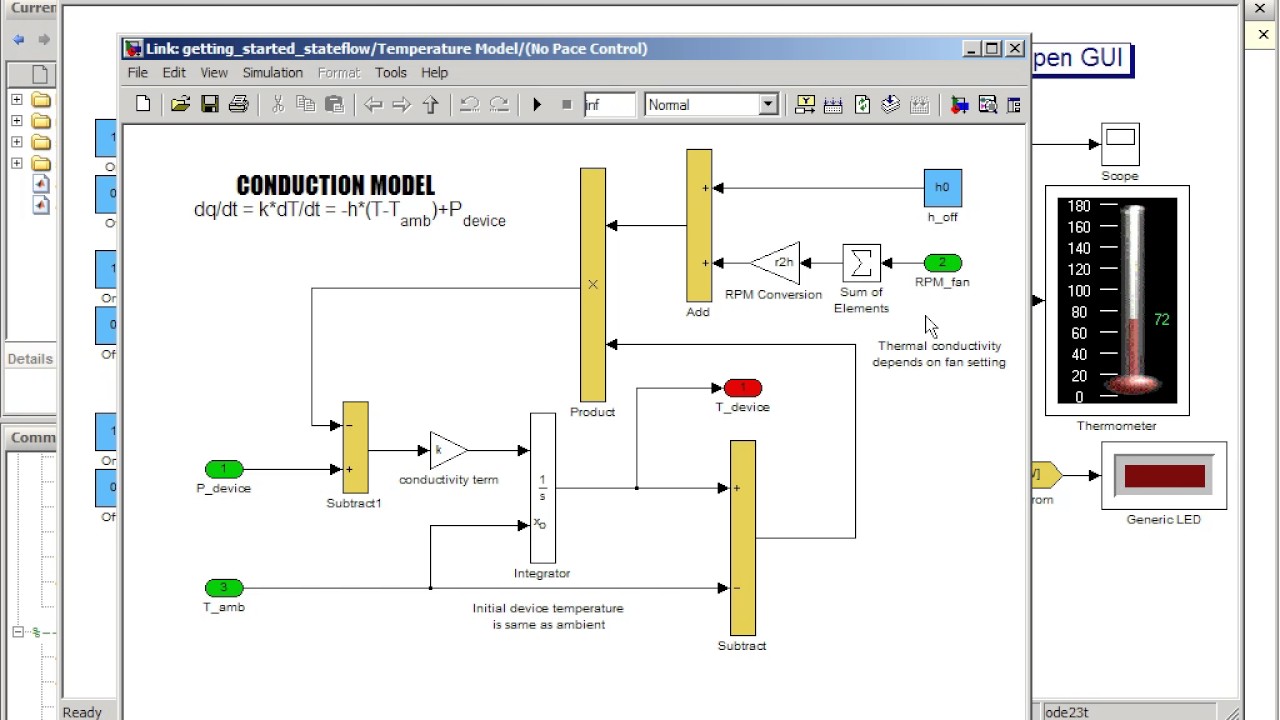Click the Thermometer gauge in background model
The height and width of the screenshot is (720, 1280).
[x=1117, y=300]
